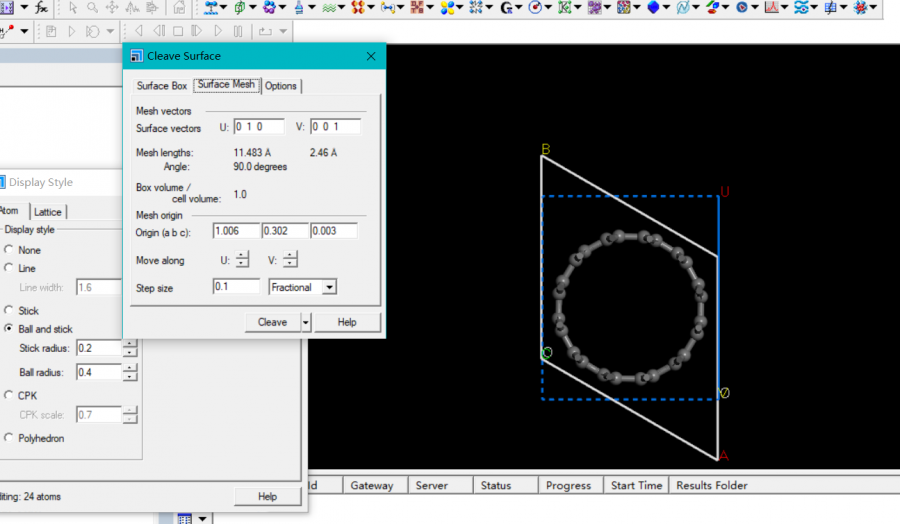Expand dropdown arrow beside GULP 'G' icon
This screenshot has width=900, height=524.
tap(518, 7)
